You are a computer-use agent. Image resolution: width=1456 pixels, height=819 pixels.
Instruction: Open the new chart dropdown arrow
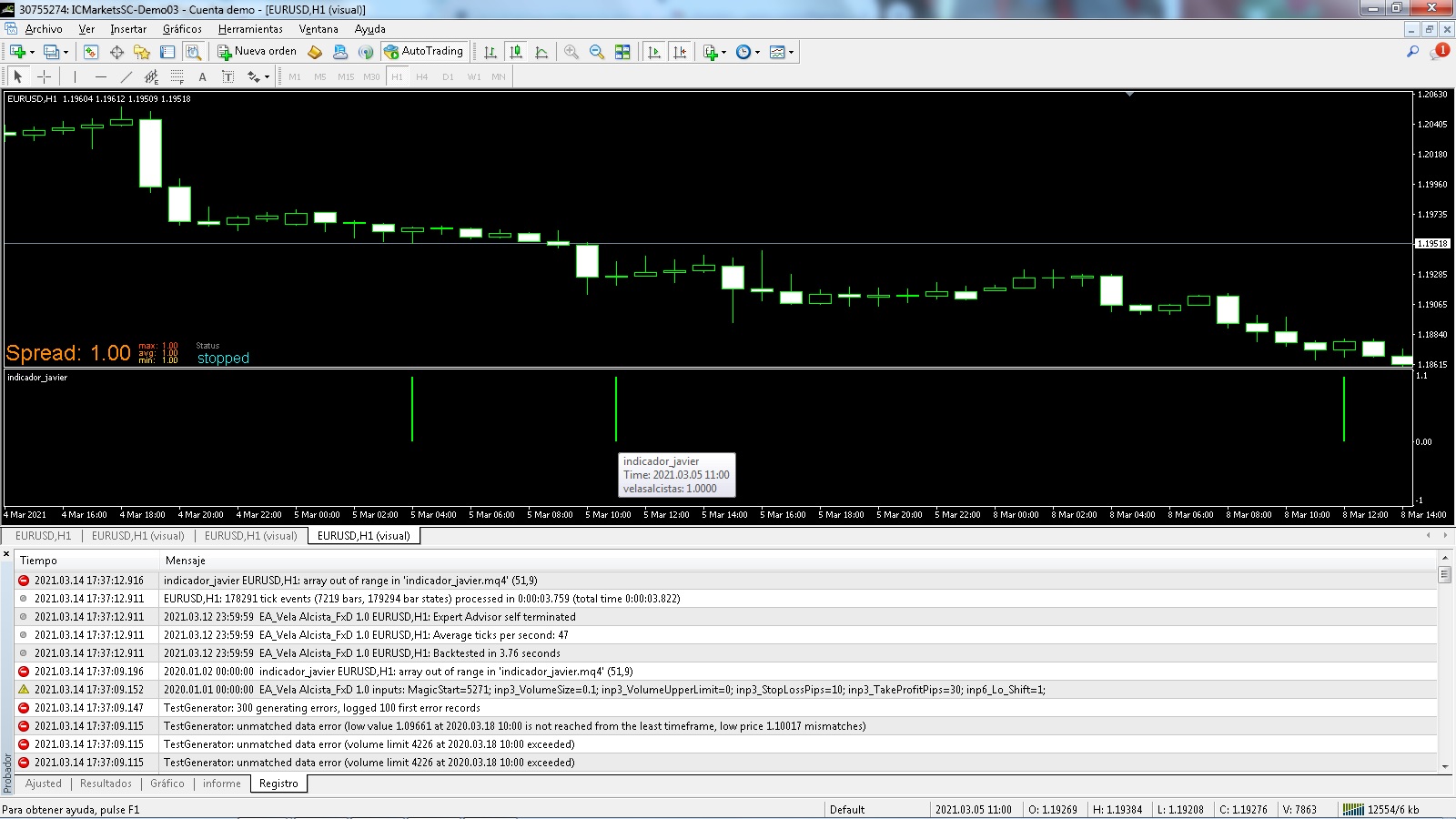pos(32,53)
